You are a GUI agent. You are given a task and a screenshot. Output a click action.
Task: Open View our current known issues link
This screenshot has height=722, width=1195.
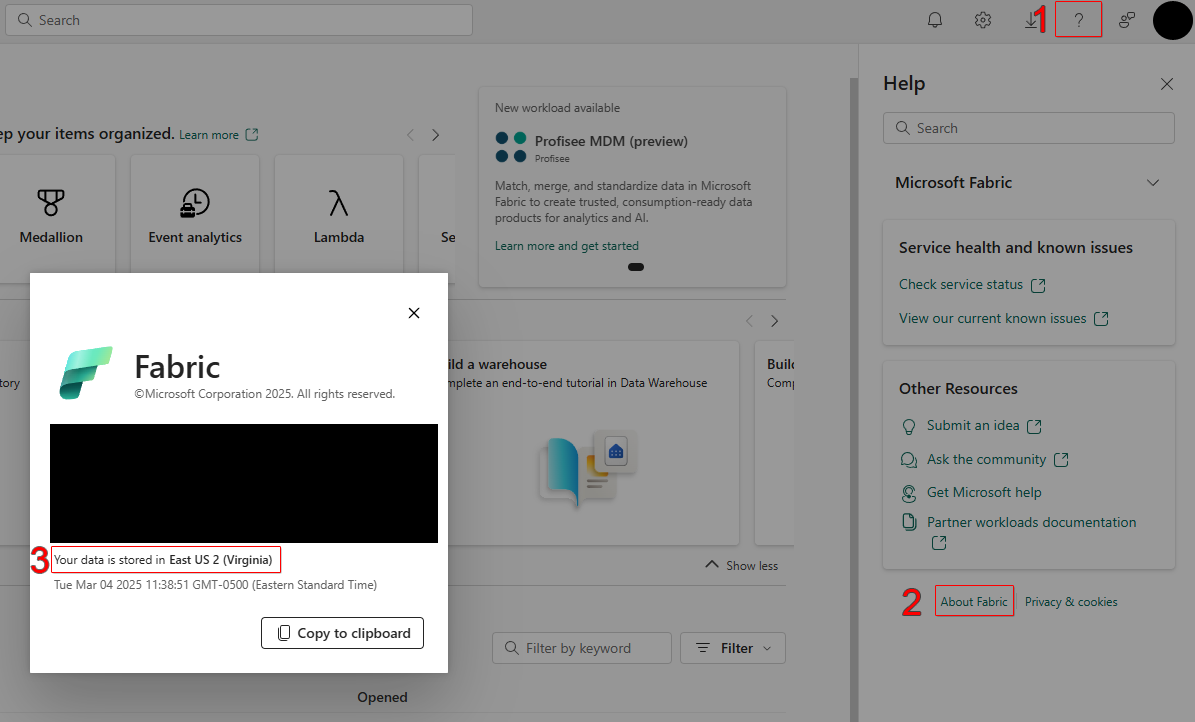click(x=992, y=319)
